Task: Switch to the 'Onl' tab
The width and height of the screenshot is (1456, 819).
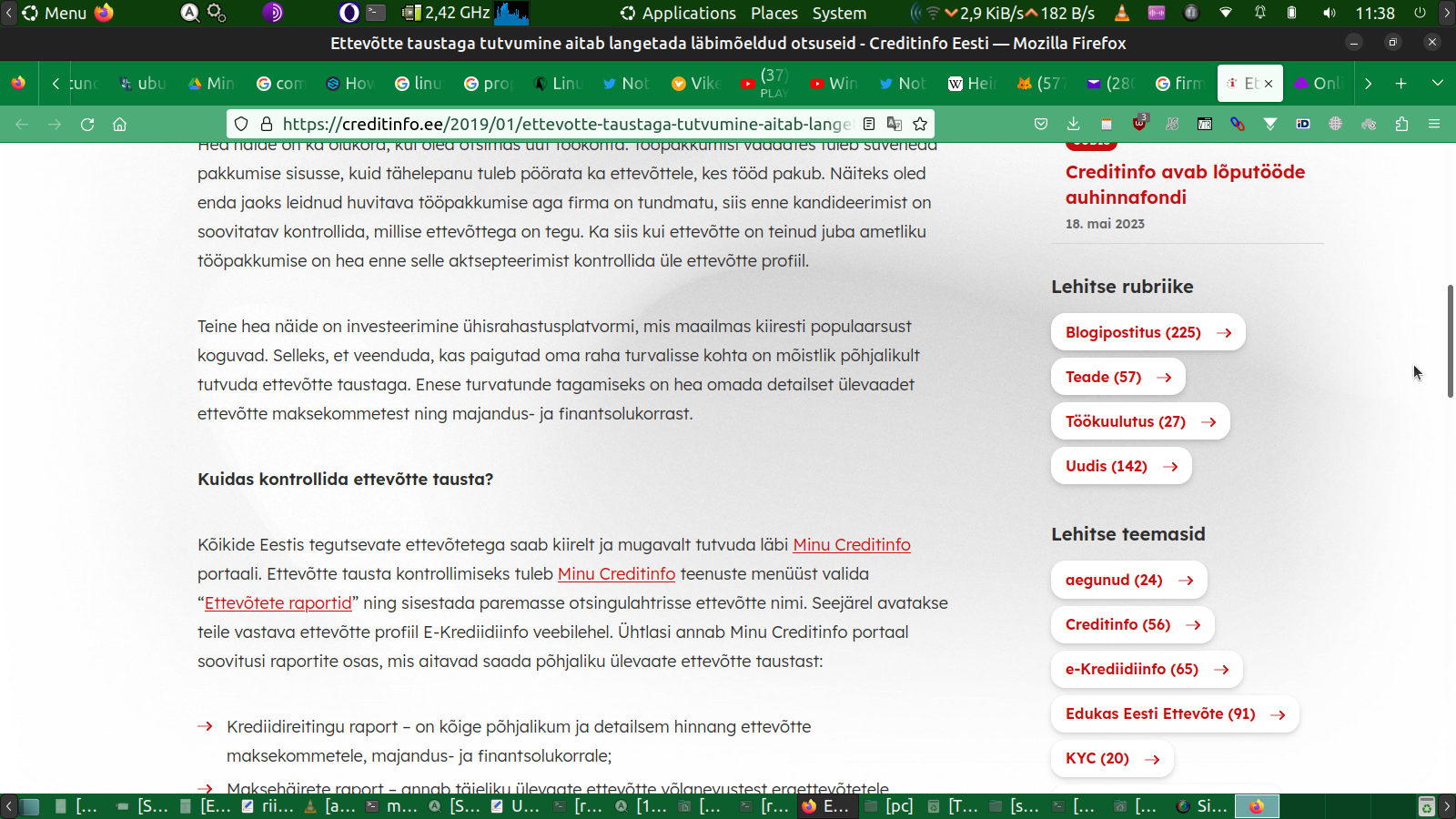Action: coord(1318,84)
